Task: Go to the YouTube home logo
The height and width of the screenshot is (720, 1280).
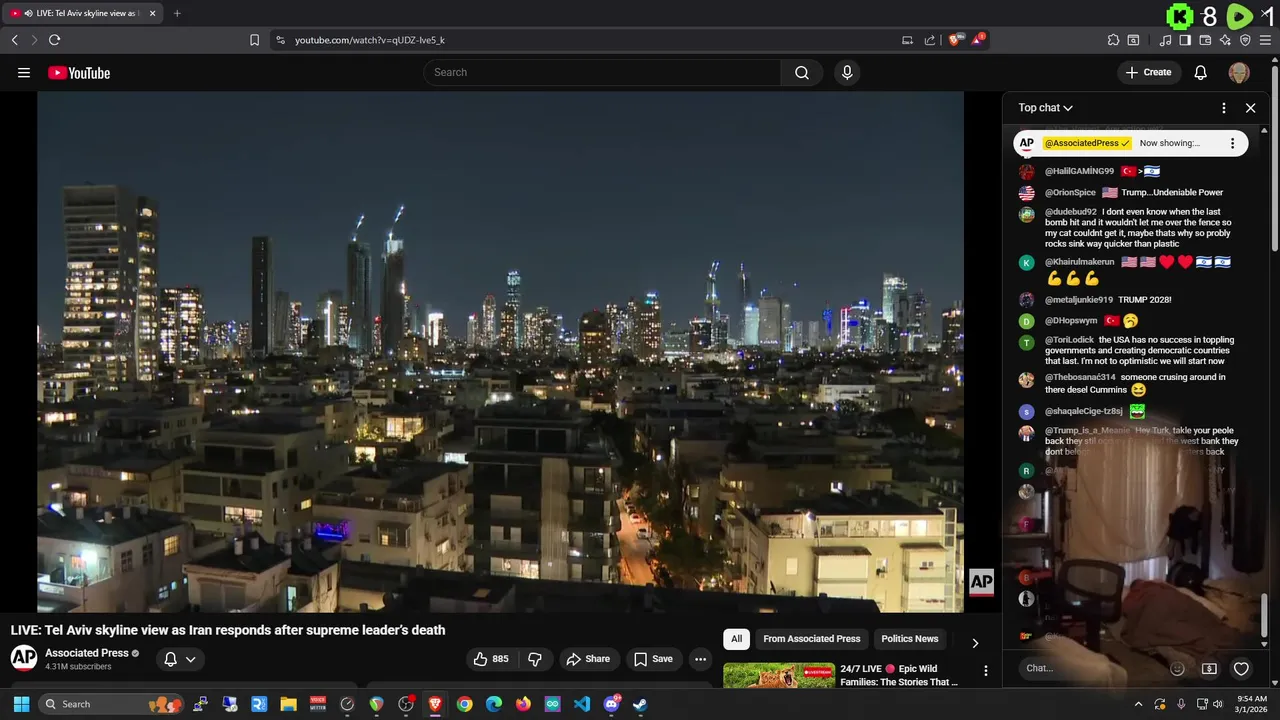Action: click(x=79, y=73)
